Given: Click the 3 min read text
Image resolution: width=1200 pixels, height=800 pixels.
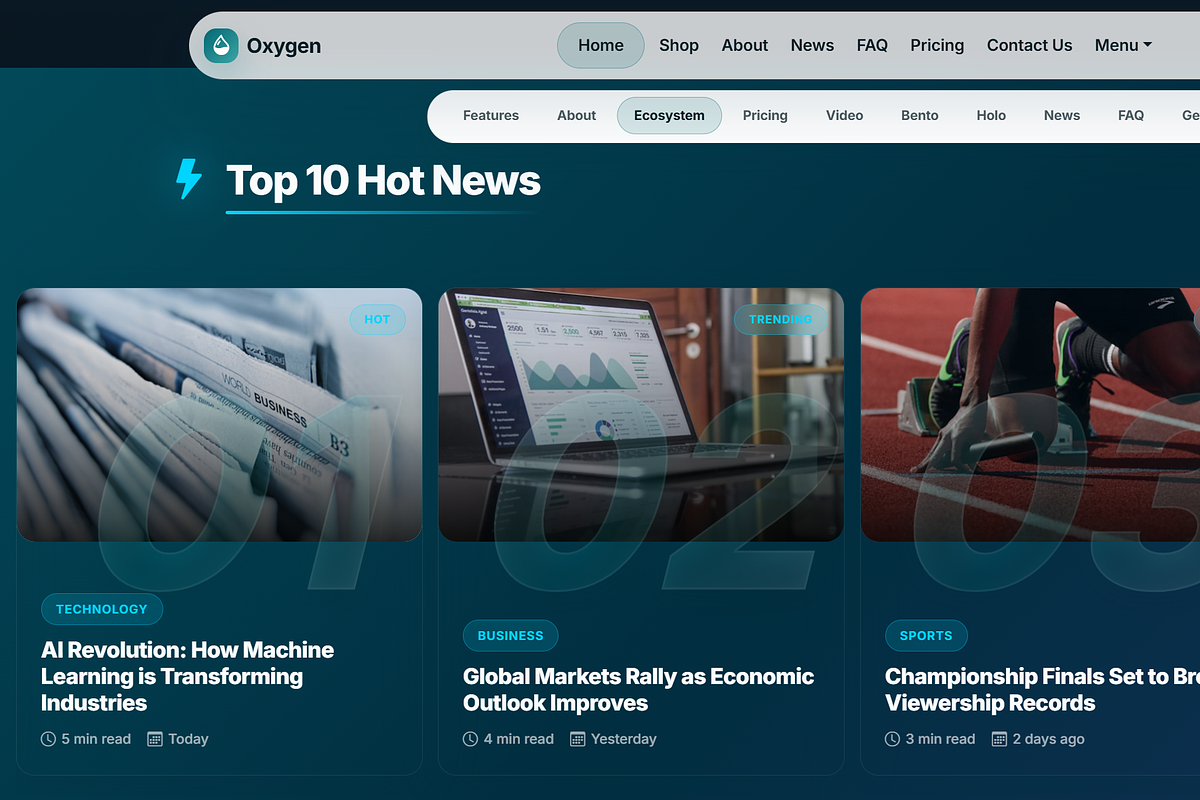Looking at the screenshot, I should tap(940, 739).
